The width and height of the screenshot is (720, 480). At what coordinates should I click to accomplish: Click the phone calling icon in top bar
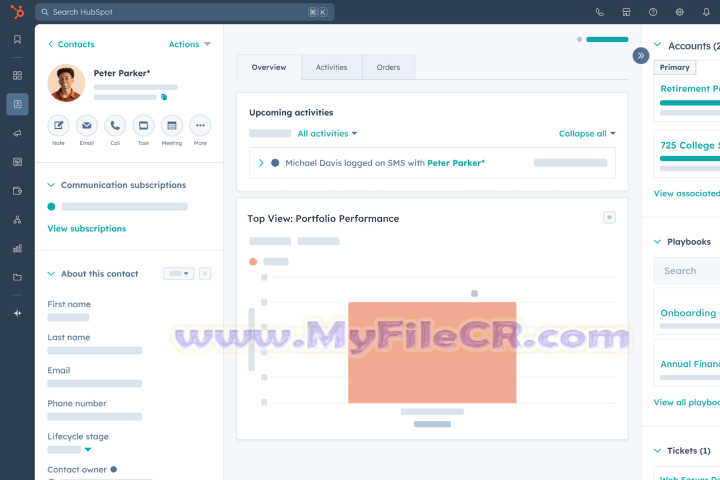click(x=599, y=12)
